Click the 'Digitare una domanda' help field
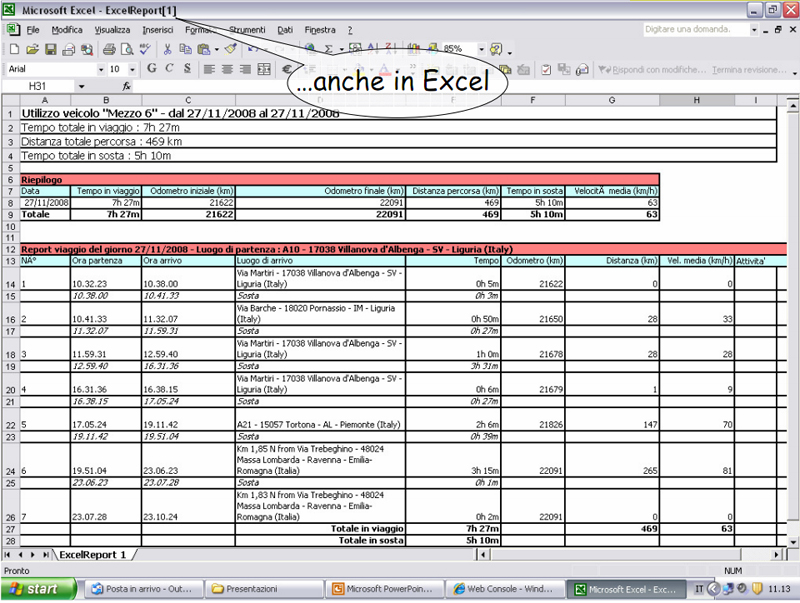800x603 pixels. 695,30
